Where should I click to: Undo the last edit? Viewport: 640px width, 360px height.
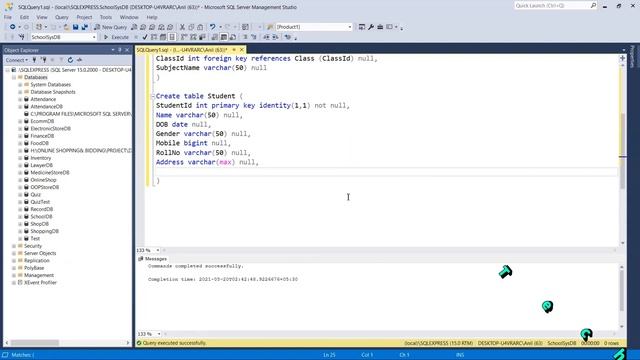click(x=212, y=27)
